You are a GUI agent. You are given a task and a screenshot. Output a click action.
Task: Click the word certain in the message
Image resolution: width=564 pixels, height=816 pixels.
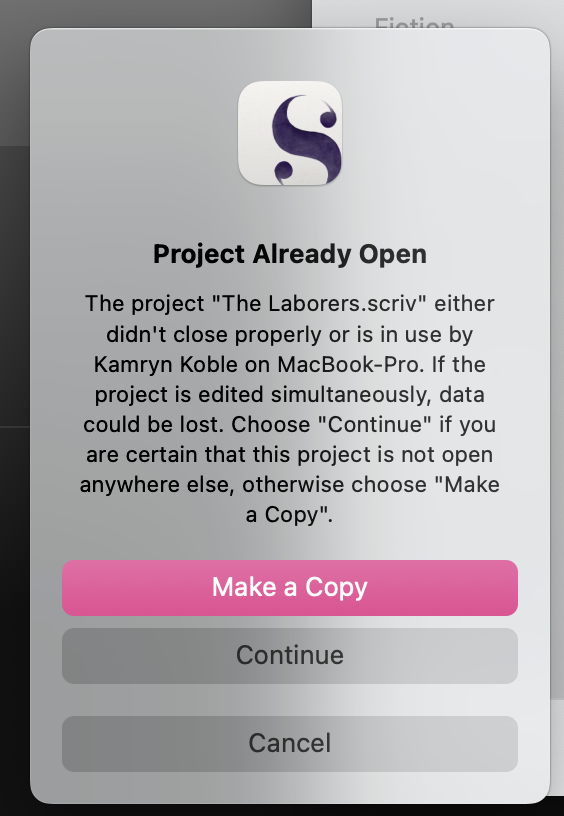tap(162, 454)
